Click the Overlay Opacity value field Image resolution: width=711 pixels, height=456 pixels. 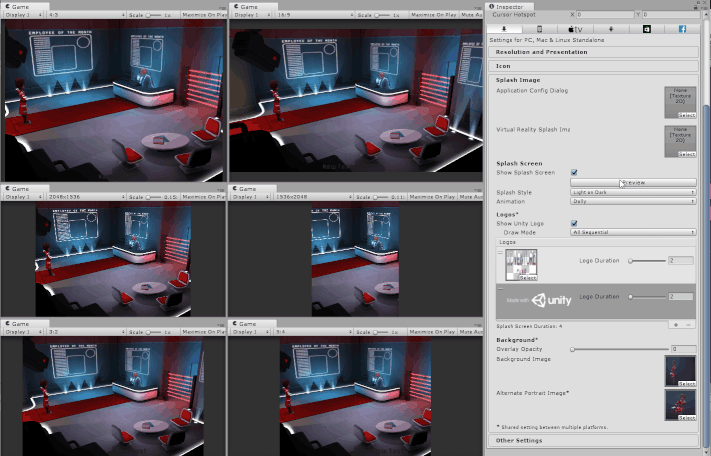(684, 349)
